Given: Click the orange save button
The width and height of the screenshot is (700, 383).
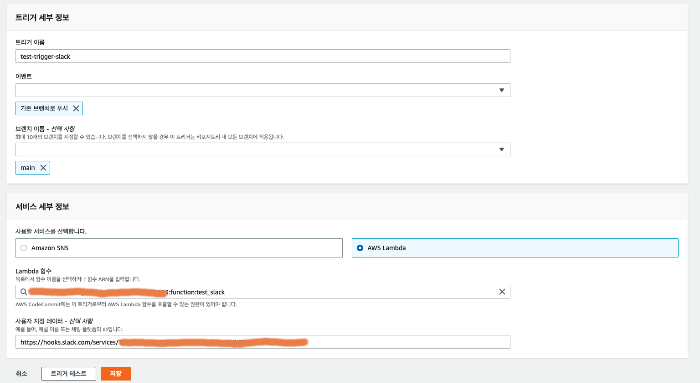Looking at the screenshot, I should point(116,374).
